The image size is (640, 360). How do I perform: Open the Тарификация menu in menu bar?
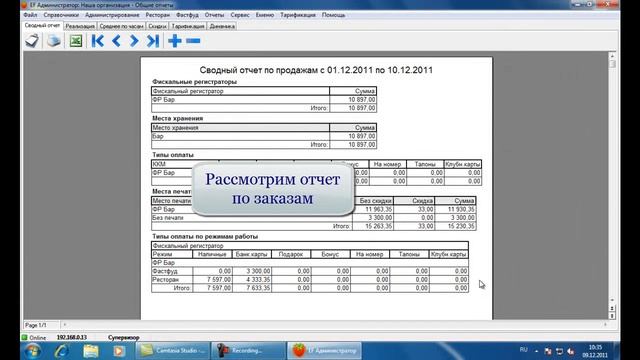[298, 15]
